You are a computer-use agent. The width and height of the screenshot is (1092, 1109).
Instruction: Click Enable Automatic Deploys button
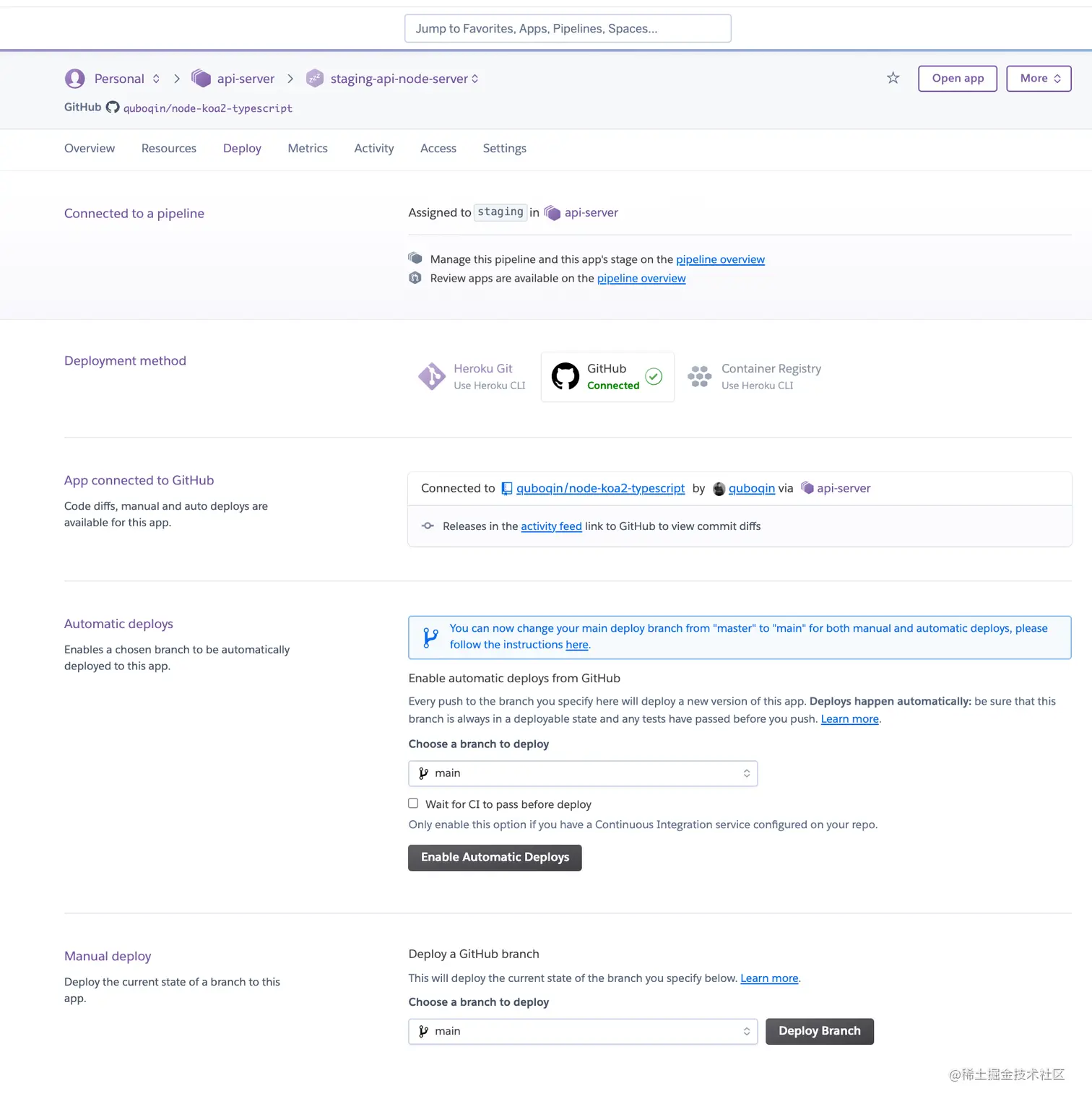[494, 857]
